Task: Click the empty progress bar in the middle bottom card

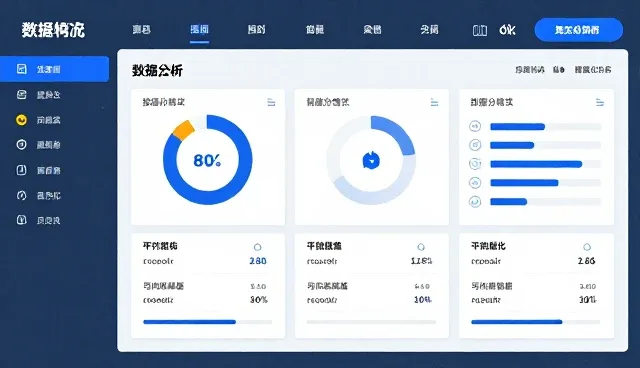Action: click(x=371, y=322)
